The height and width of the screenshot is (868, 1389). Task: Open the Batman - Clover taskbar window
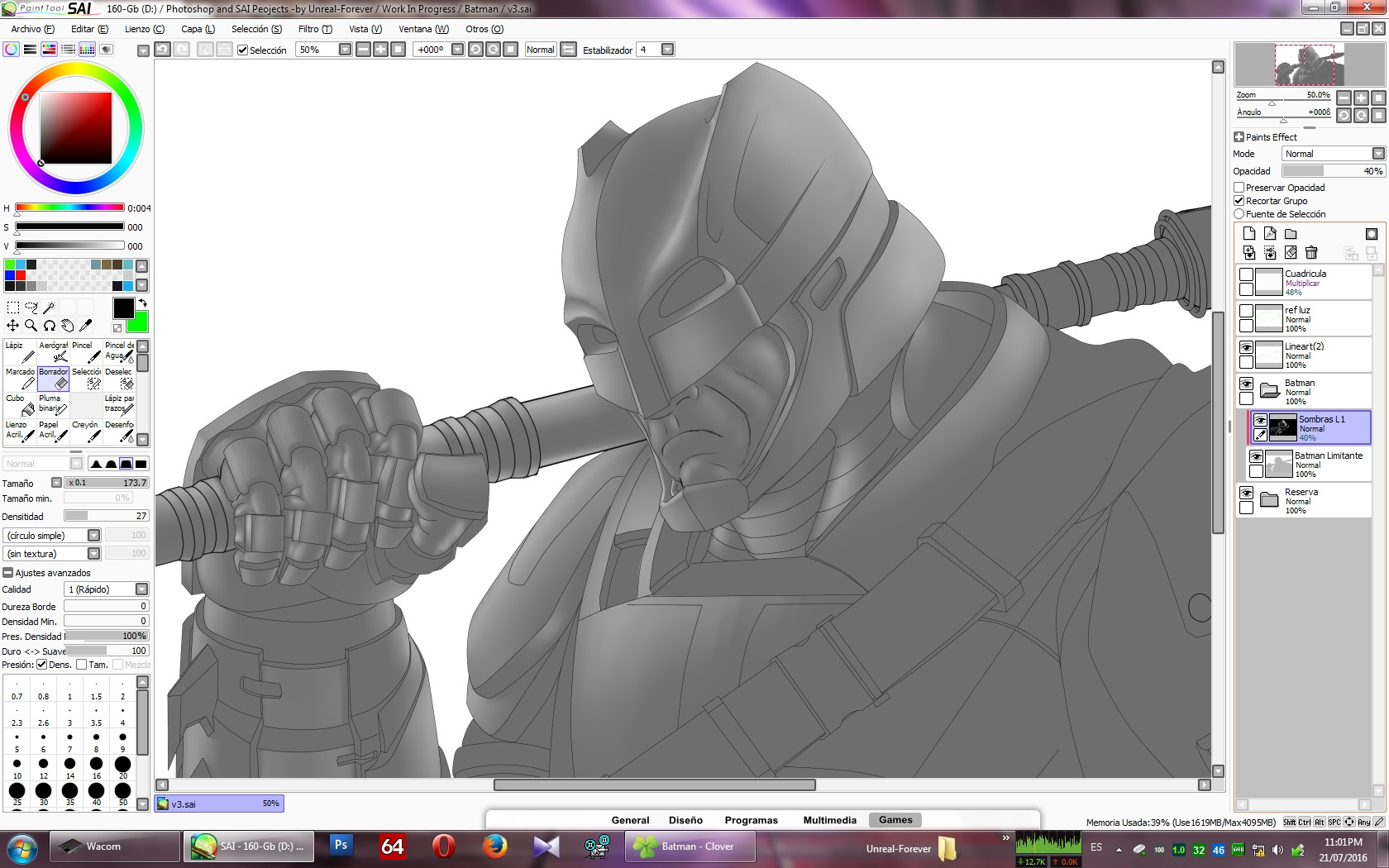tap(690, 847)
